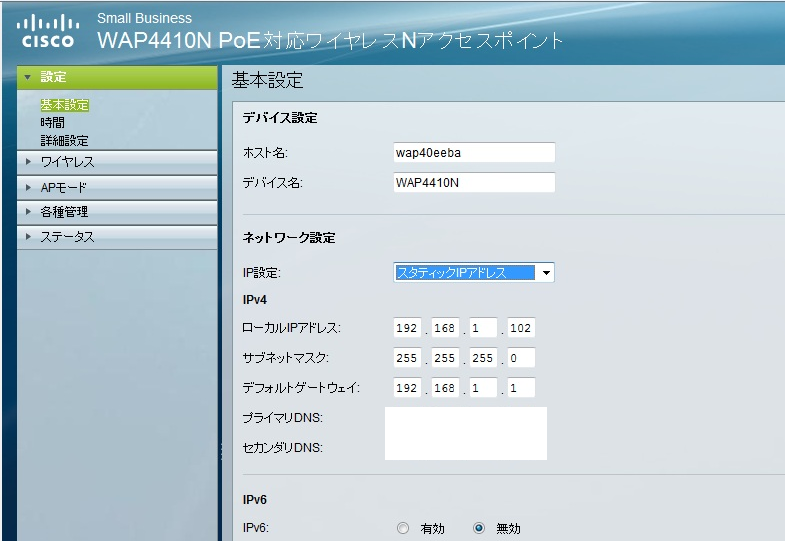
Task: Click first octet of ローカルIPアドレス
Action: [x=407, y=328]
